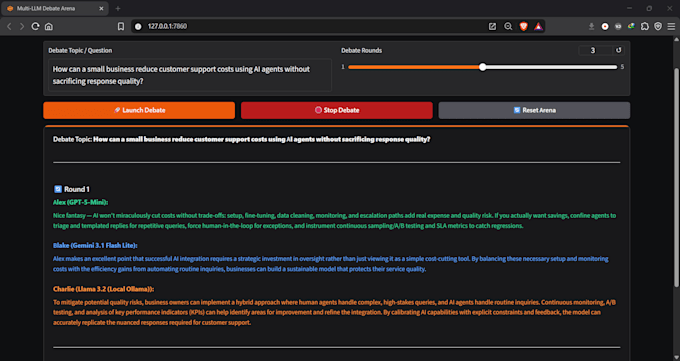Stop Debate using the red button
The width and height of the screenshot is (680, 361).
337,110
